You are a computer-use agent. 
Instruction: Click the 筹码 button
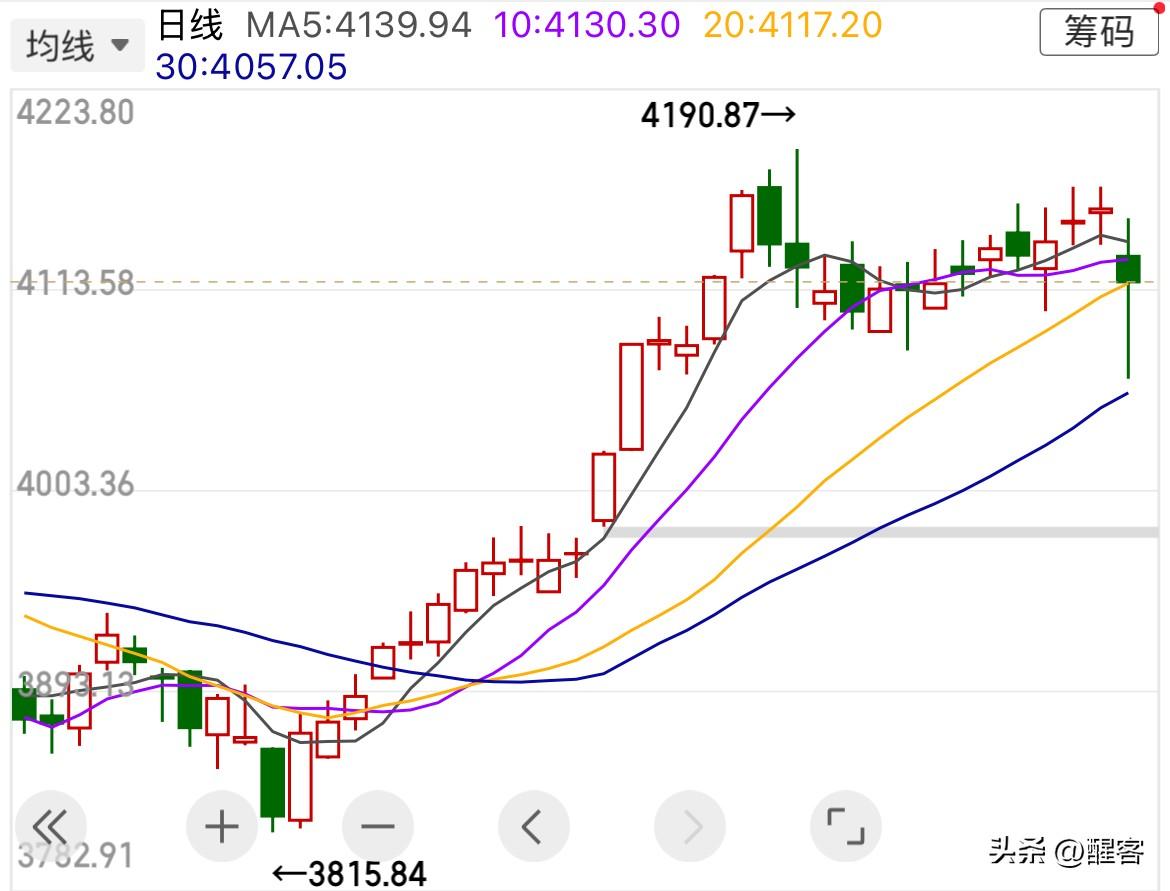[x=1098, y=31]
